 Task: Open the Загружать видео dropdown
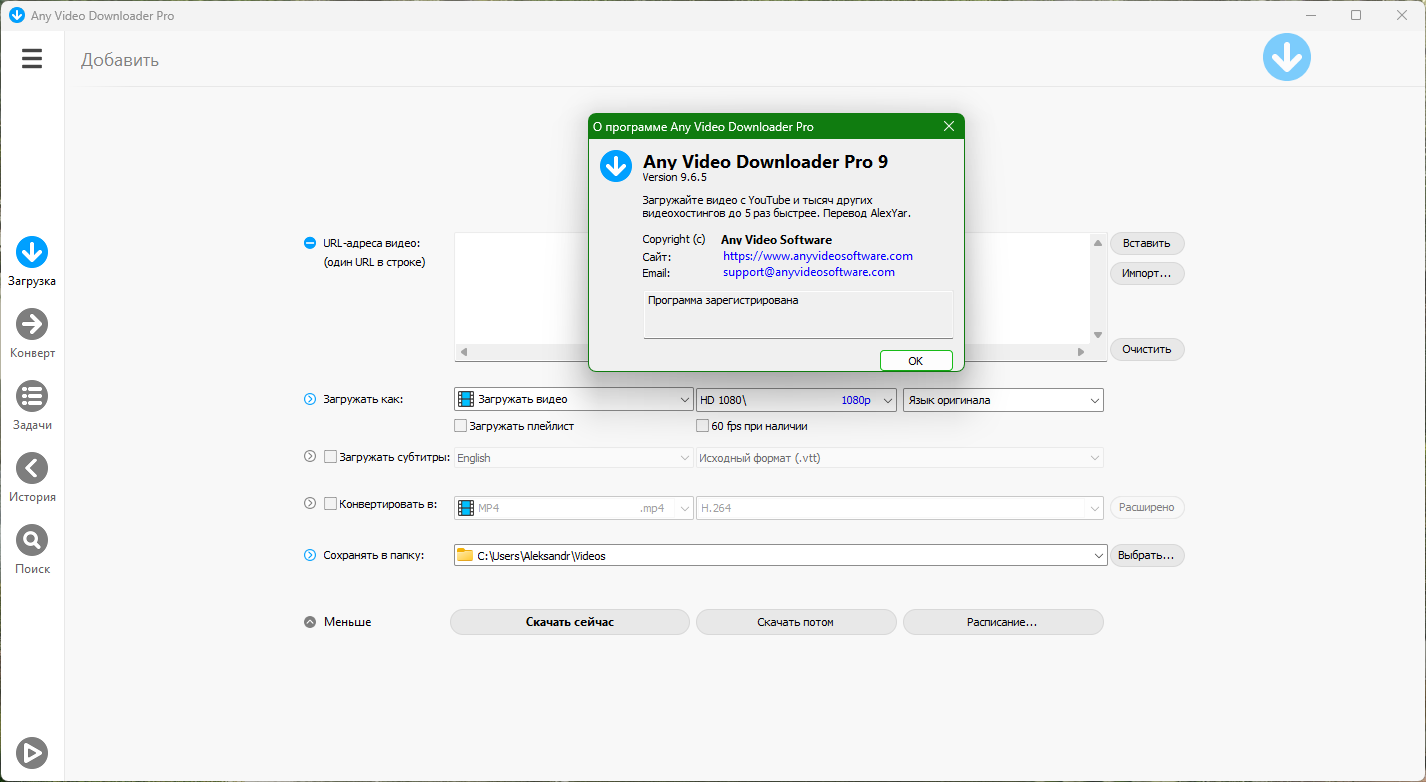pyautogui.click(x=574, y=400)
